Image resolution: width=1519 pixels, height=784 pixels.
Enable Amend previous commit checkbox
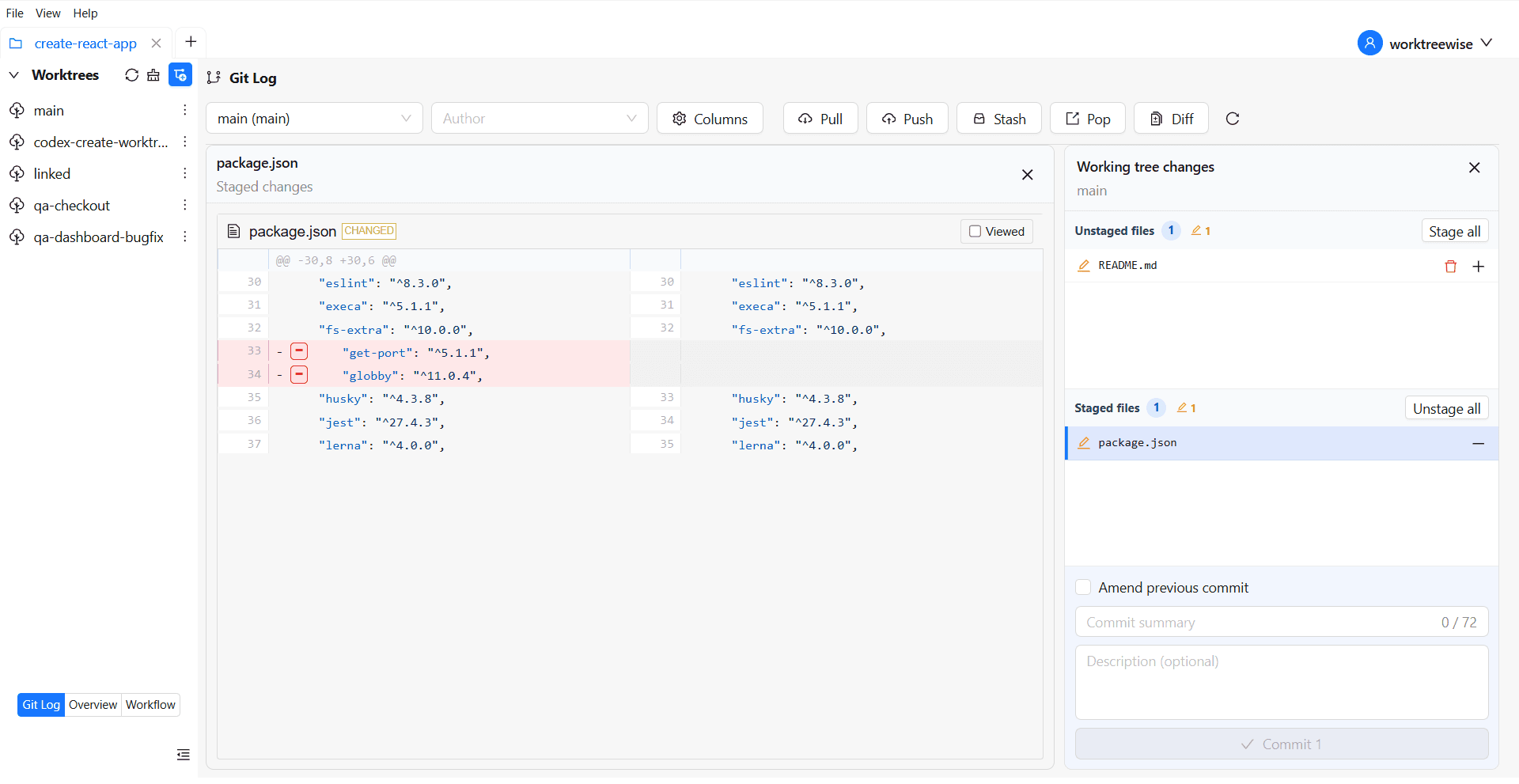click(x=1083, y=587)
